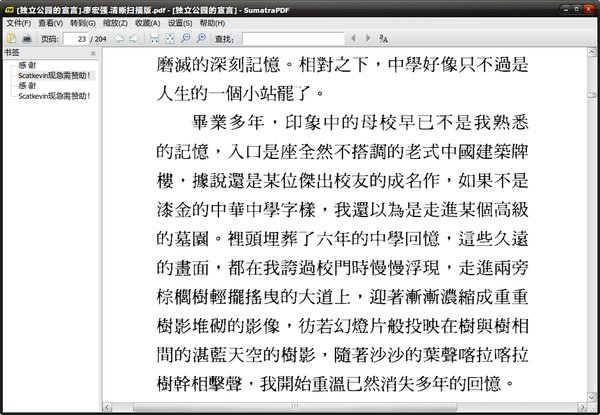This screenshot has height=415, width=600.
Task: Click the printer icon in the toolbar
Action: (27, 38)
